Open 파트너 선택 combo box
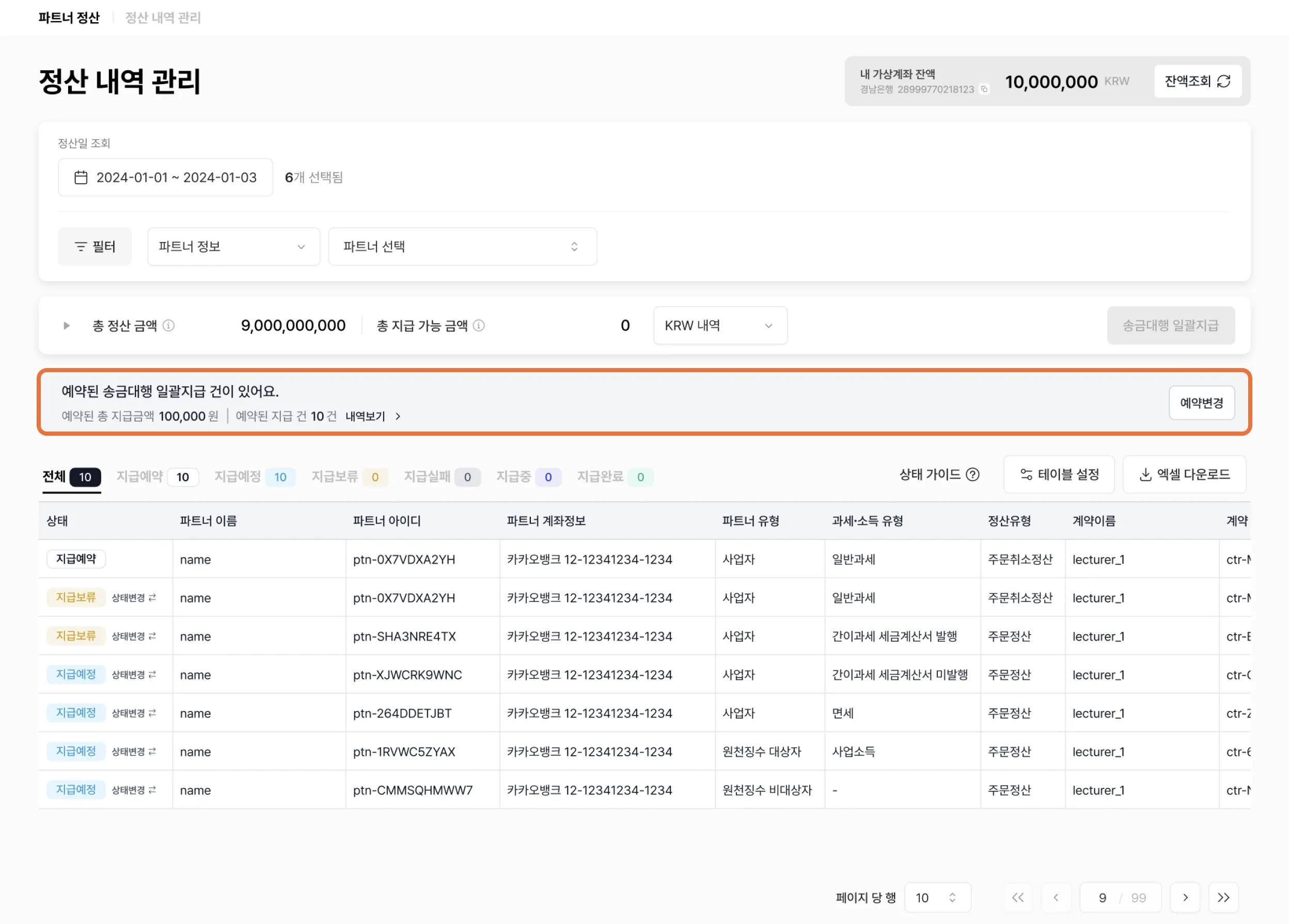The height and width of the screenshot is (924, 1289). (x=462, y=247)
